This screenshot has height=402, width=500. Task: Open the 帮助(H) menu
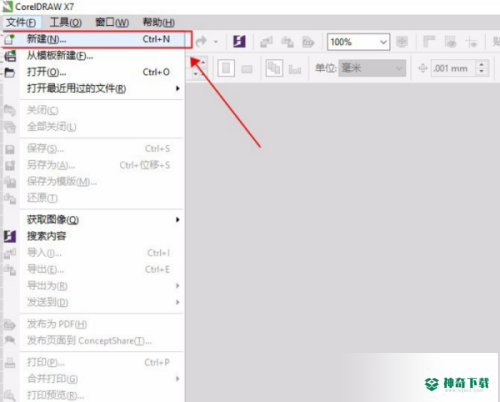pos(159,22)
